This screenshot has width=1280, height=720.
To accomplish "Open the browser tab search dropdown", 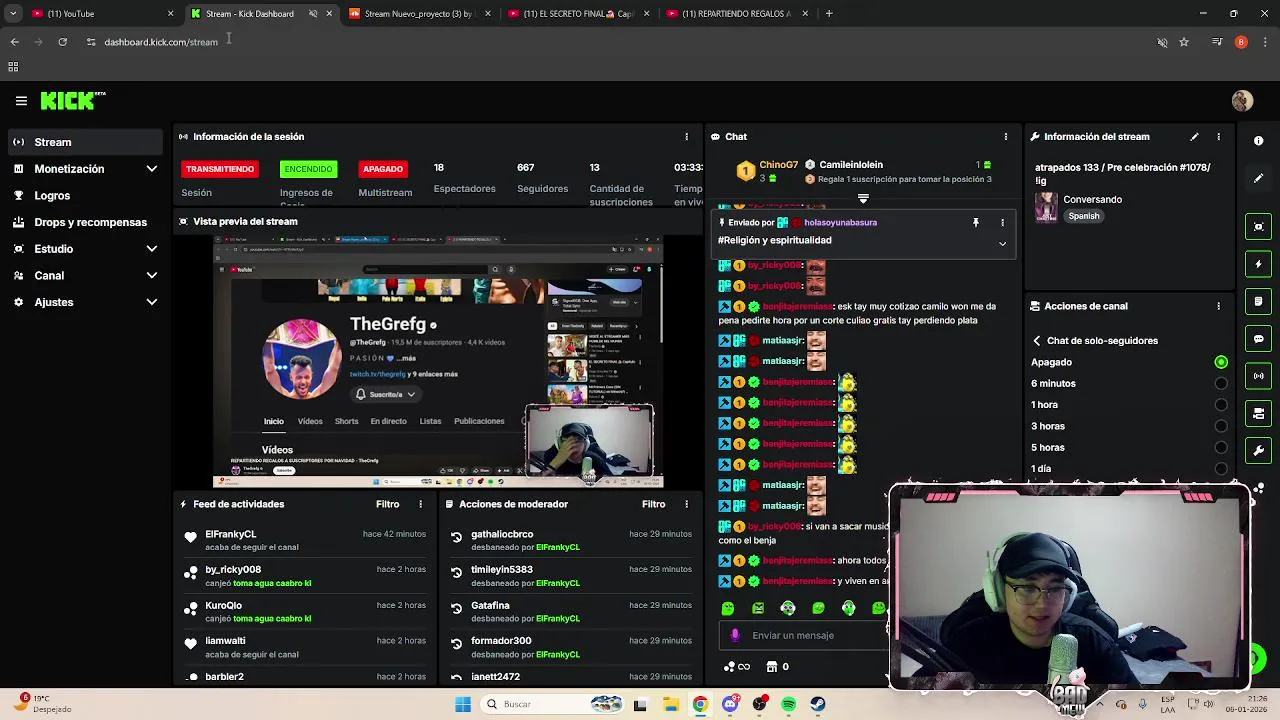I will click(x=13, y=14).
